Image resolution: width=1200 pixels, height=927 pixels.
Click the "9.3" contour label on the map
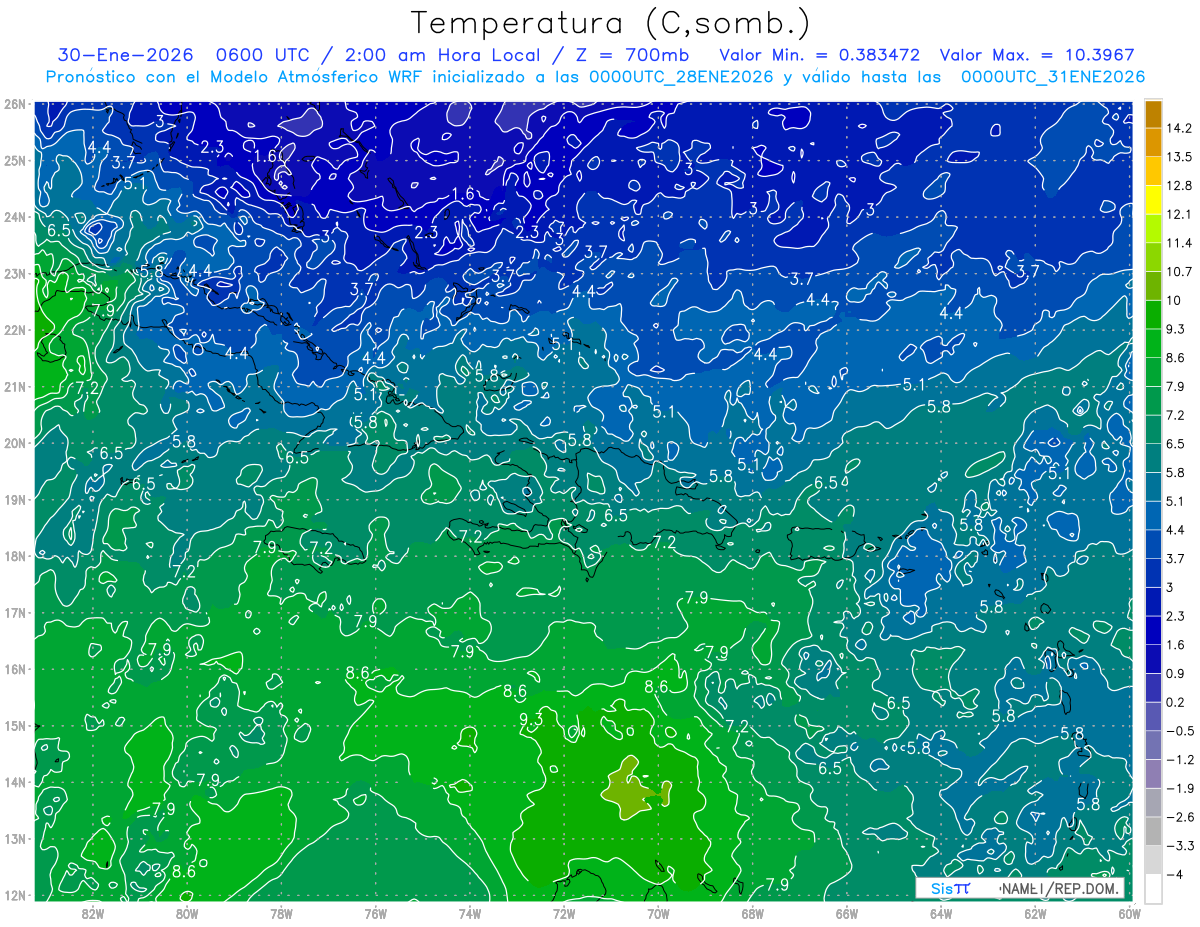coord(531,719)
